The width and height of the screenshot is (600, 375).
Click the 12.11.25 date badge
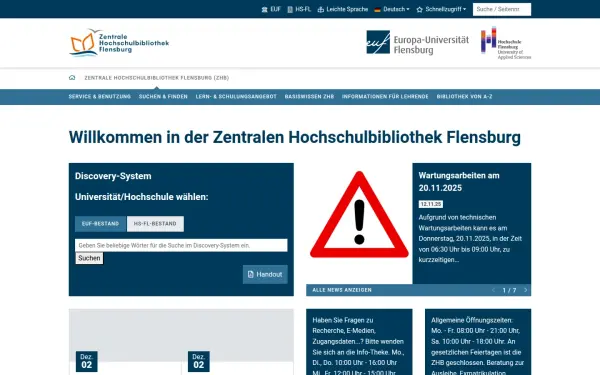(431, 204)
